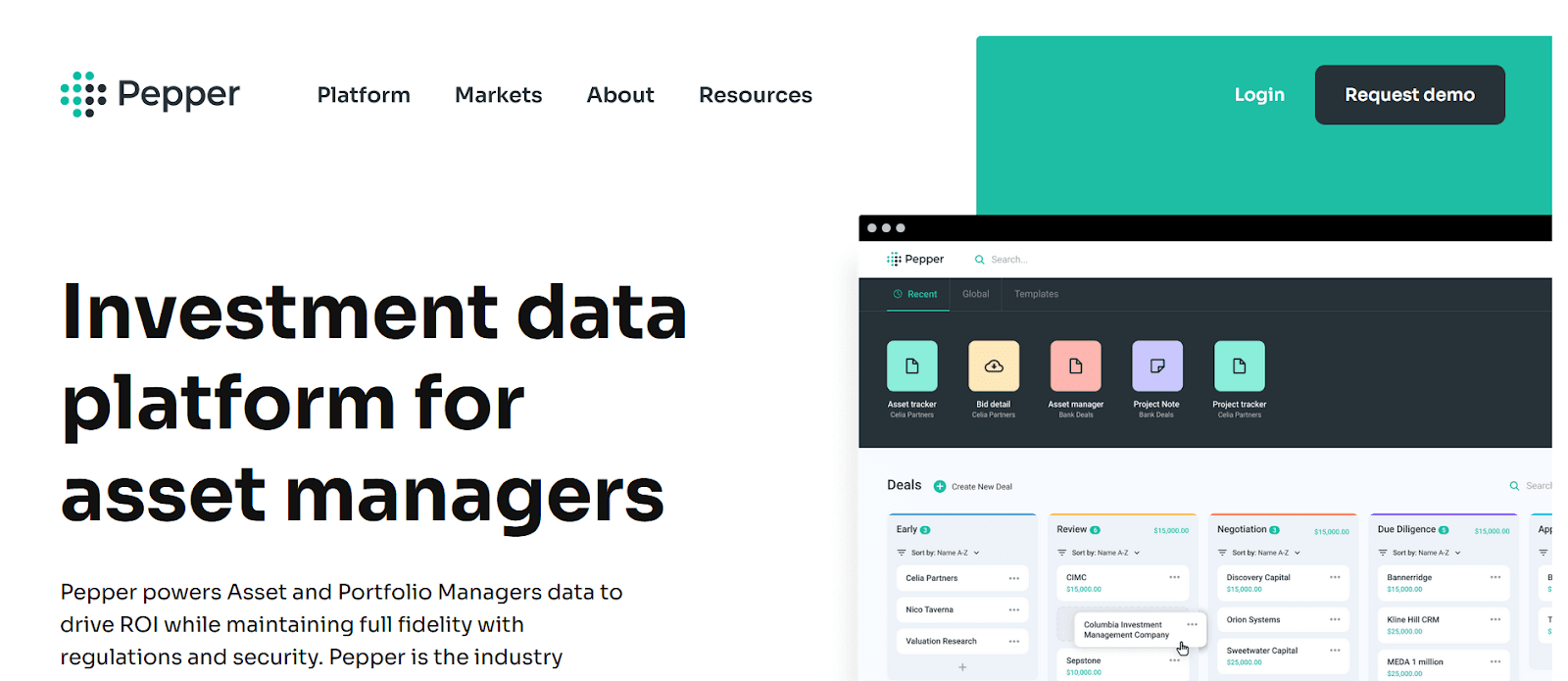Click the Early column filter lines icon
Viewport: 1568px width, 681px height.
click(x=902, y=553)
